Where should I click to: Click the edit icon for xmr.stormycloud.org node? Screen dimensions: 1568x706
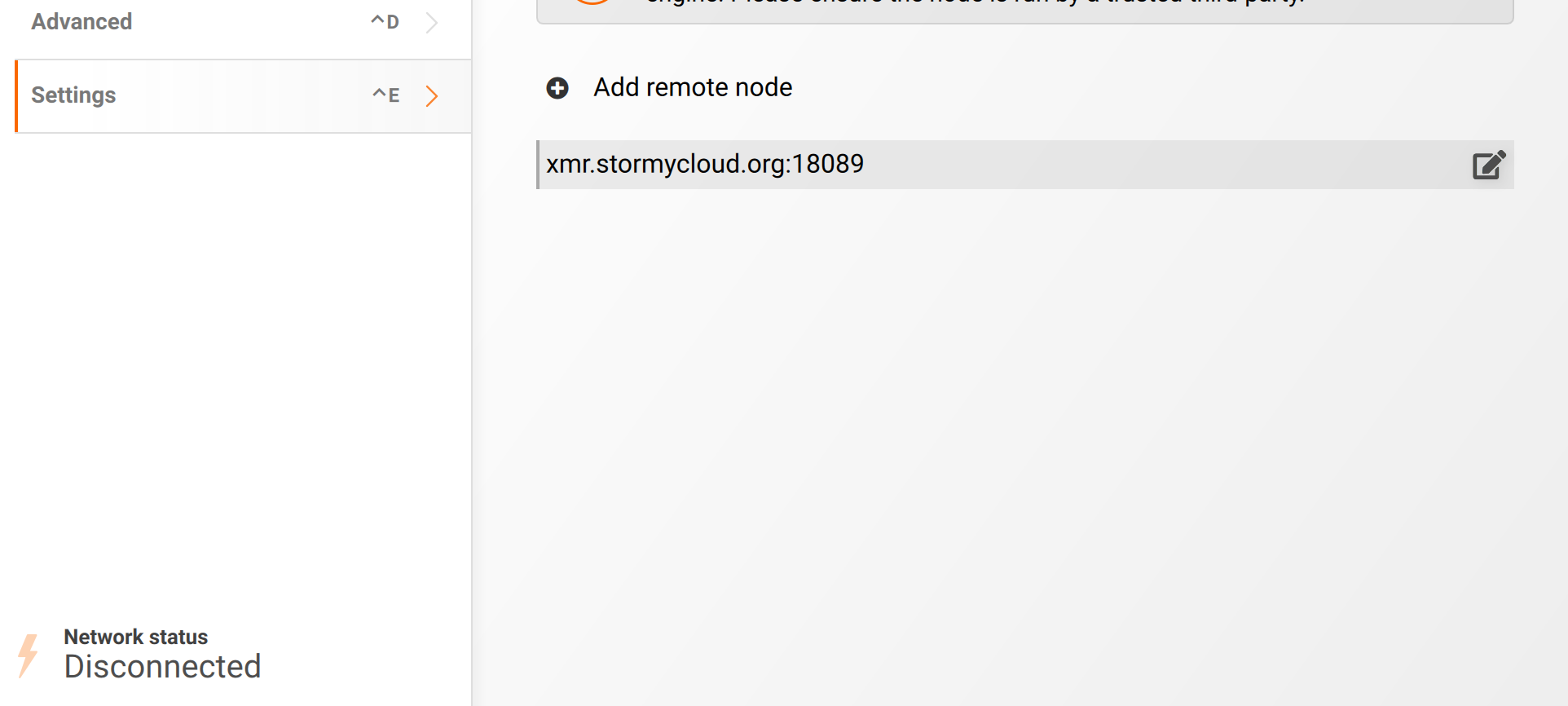1488,165
